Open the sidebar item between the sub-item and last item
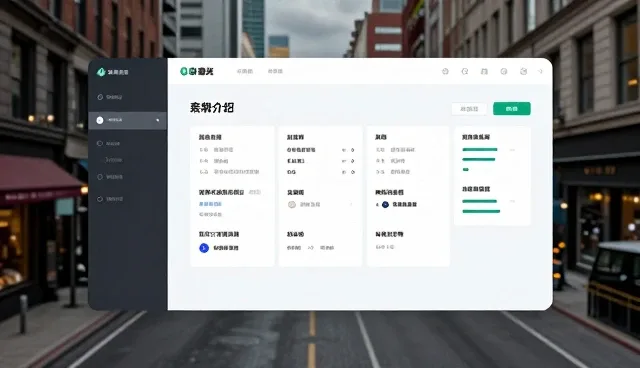The width and height of the screenshot is (640, 368). [109, 177]
